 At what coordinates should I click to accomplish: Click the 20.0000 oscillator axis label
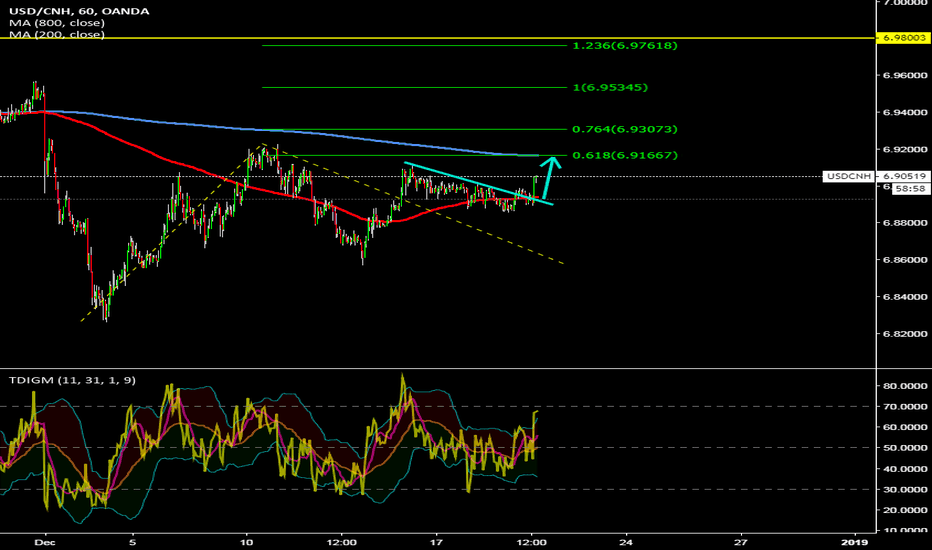[x=905, y=510]
